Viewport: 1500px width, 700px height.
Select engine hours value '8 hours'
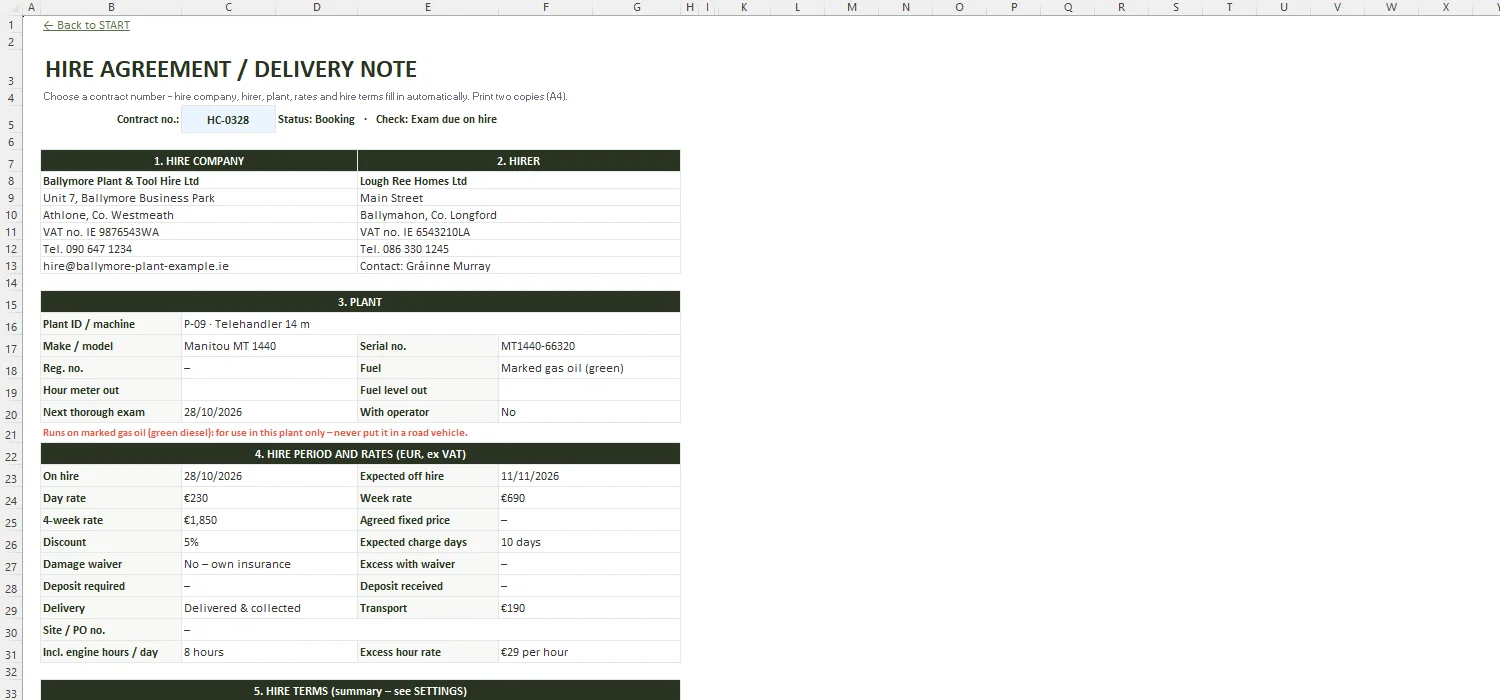[269, 652]
